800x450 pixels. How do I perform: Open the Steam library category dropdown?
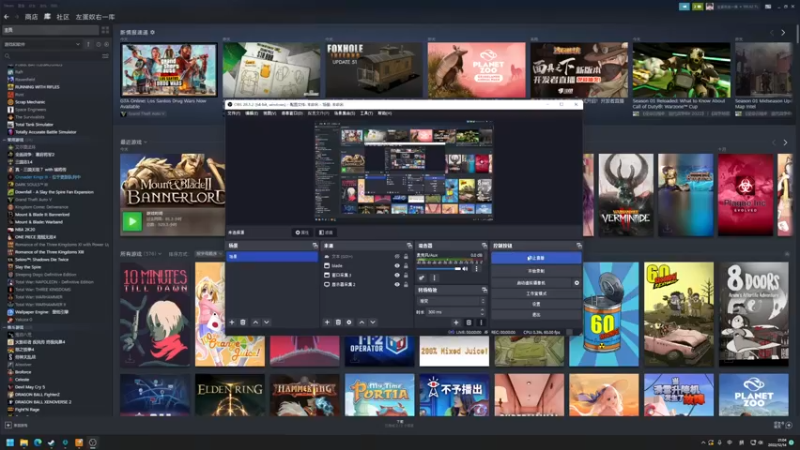[x=42, y=44]
